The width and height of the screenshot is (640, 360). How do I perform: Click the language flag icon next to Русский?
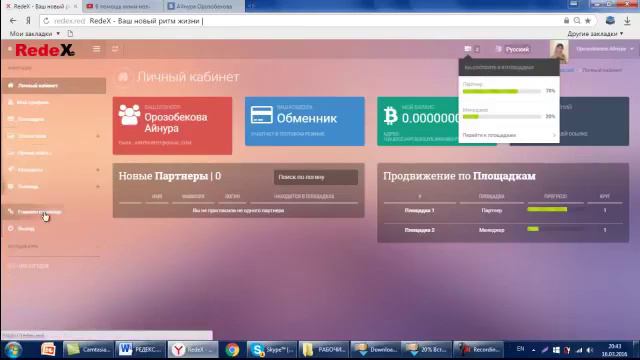pos(498,49)
